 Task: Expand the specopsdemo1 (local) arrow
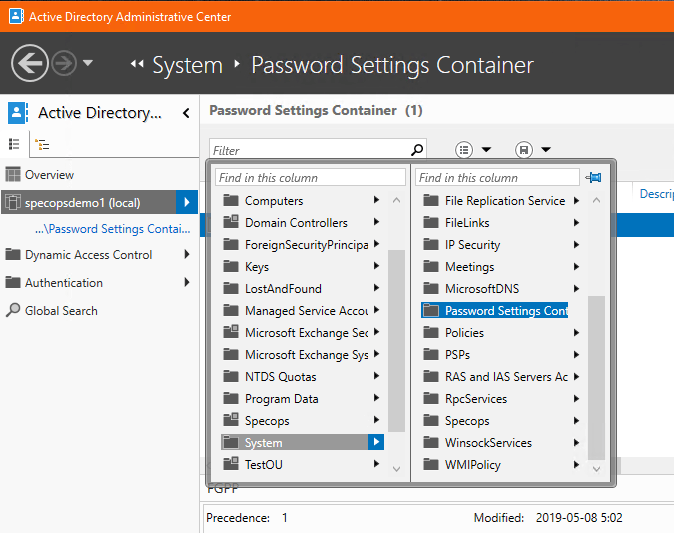pyautogui.click(x=187, y=202)
